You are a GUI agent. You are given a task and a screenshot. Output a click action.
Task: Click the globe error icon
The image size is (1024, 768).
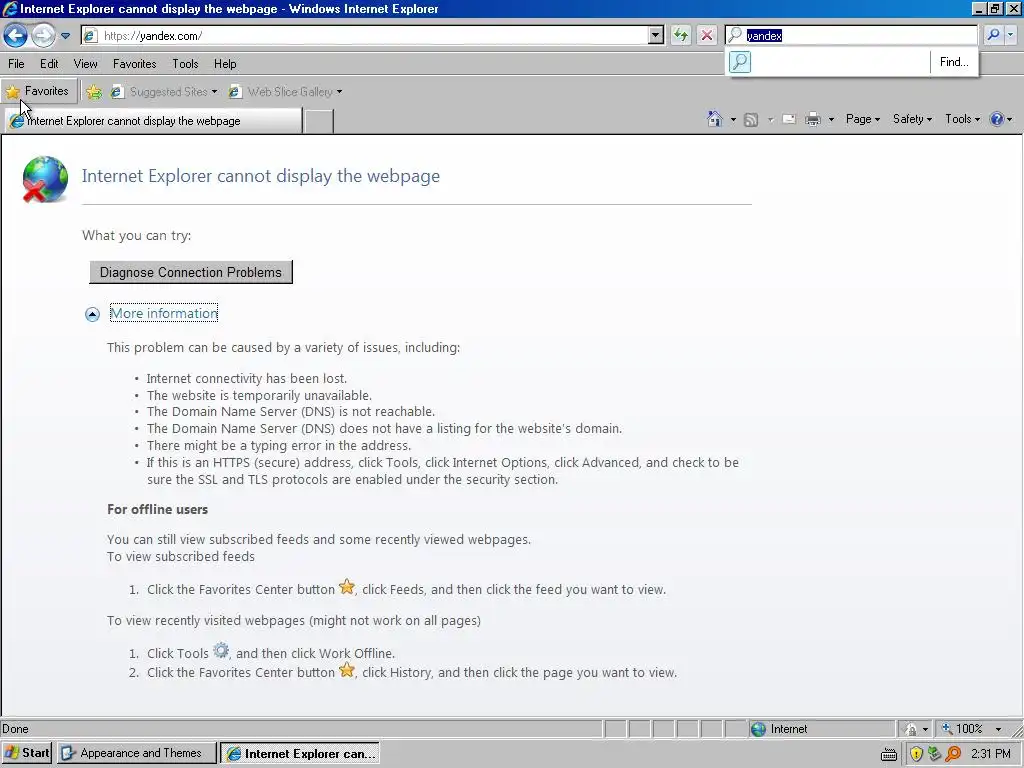pos(45,180)
